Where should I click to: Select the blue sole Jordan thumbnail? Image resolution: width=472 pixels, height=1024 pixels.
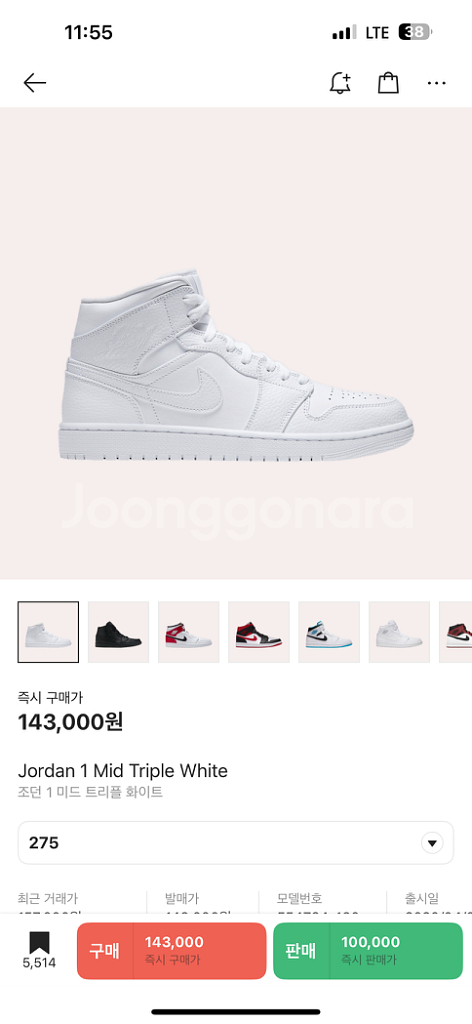(x=329, y=632)
